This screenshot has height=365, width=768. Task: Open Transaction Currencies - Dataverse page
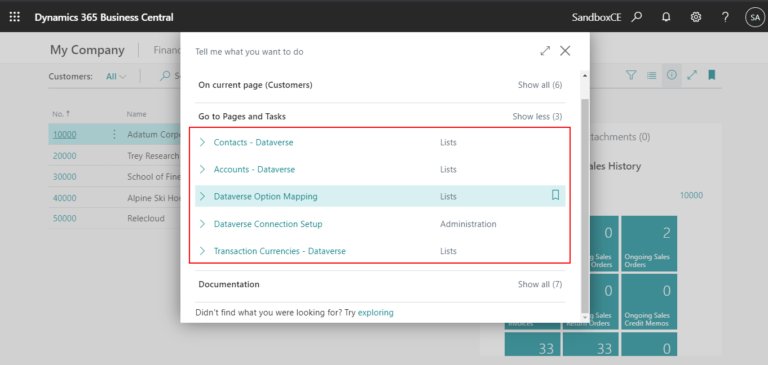pyautogui.click(x=280, y=251)
